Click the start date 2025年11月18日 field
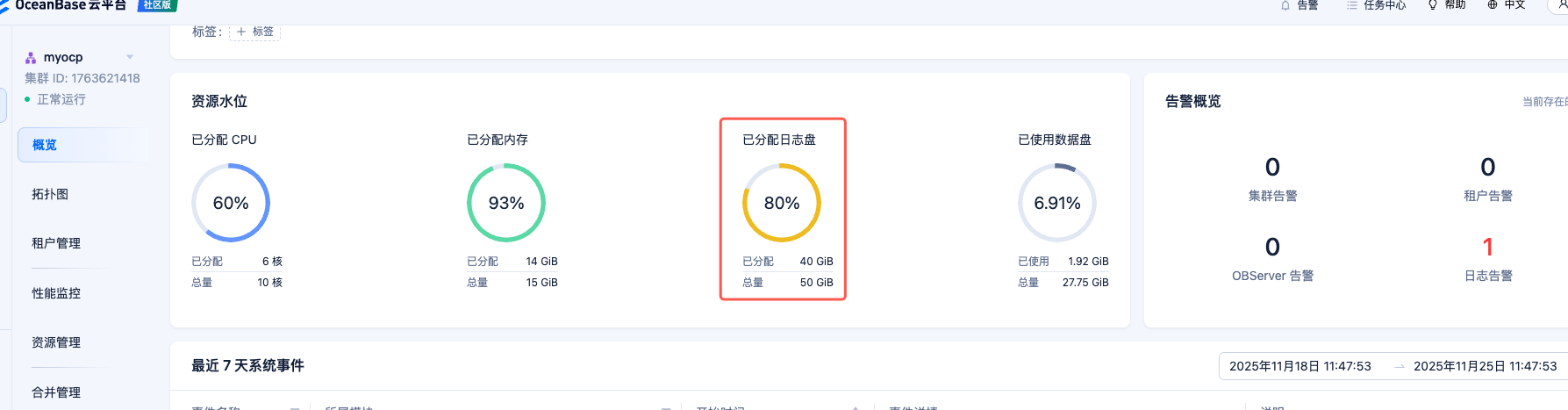Viewport: 1568px width, 410px height. point(1300,366)
